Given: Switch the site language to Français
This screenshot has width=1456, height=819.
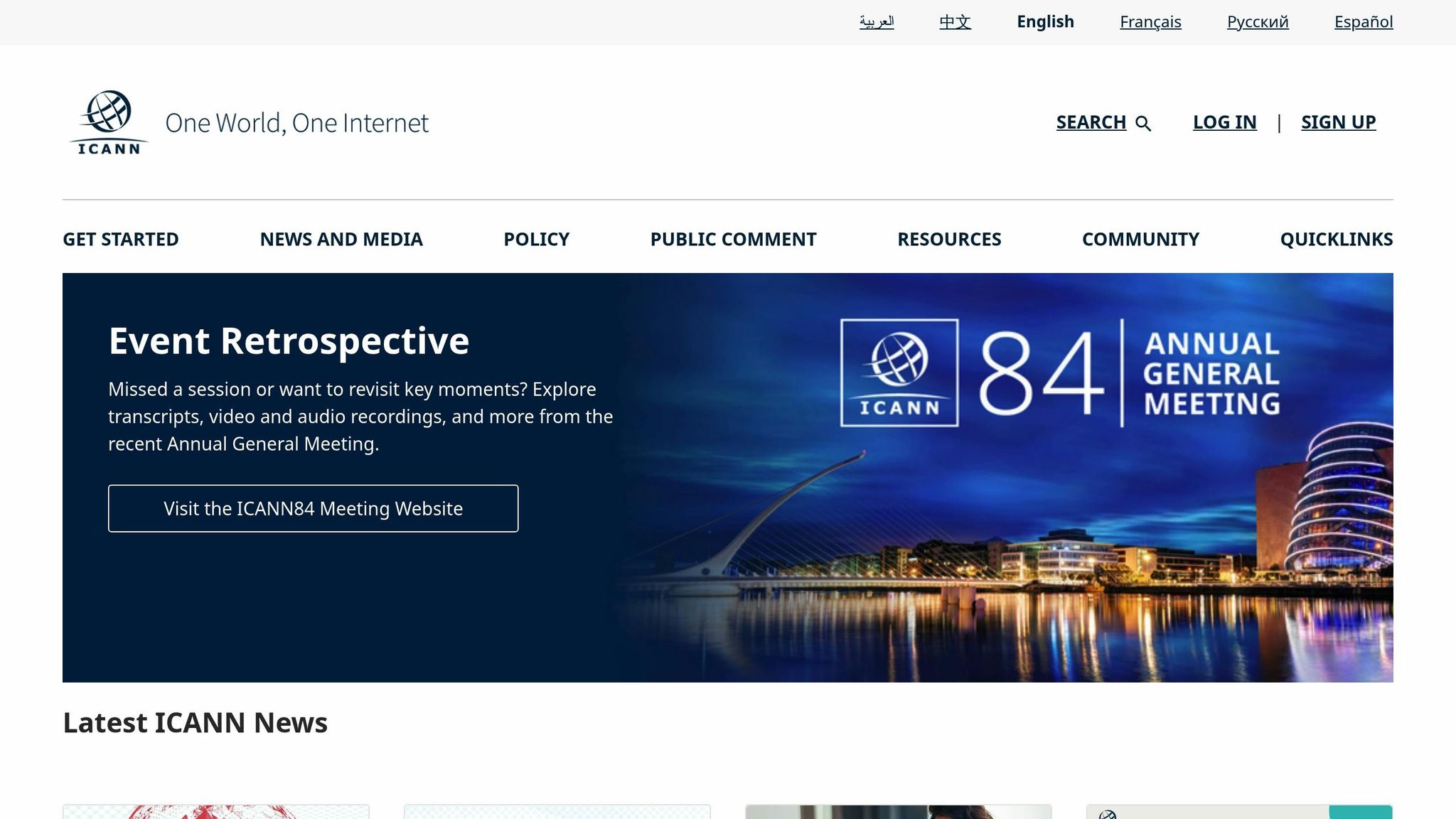Looking at the screenshot, I should [x=1150, y=21].
